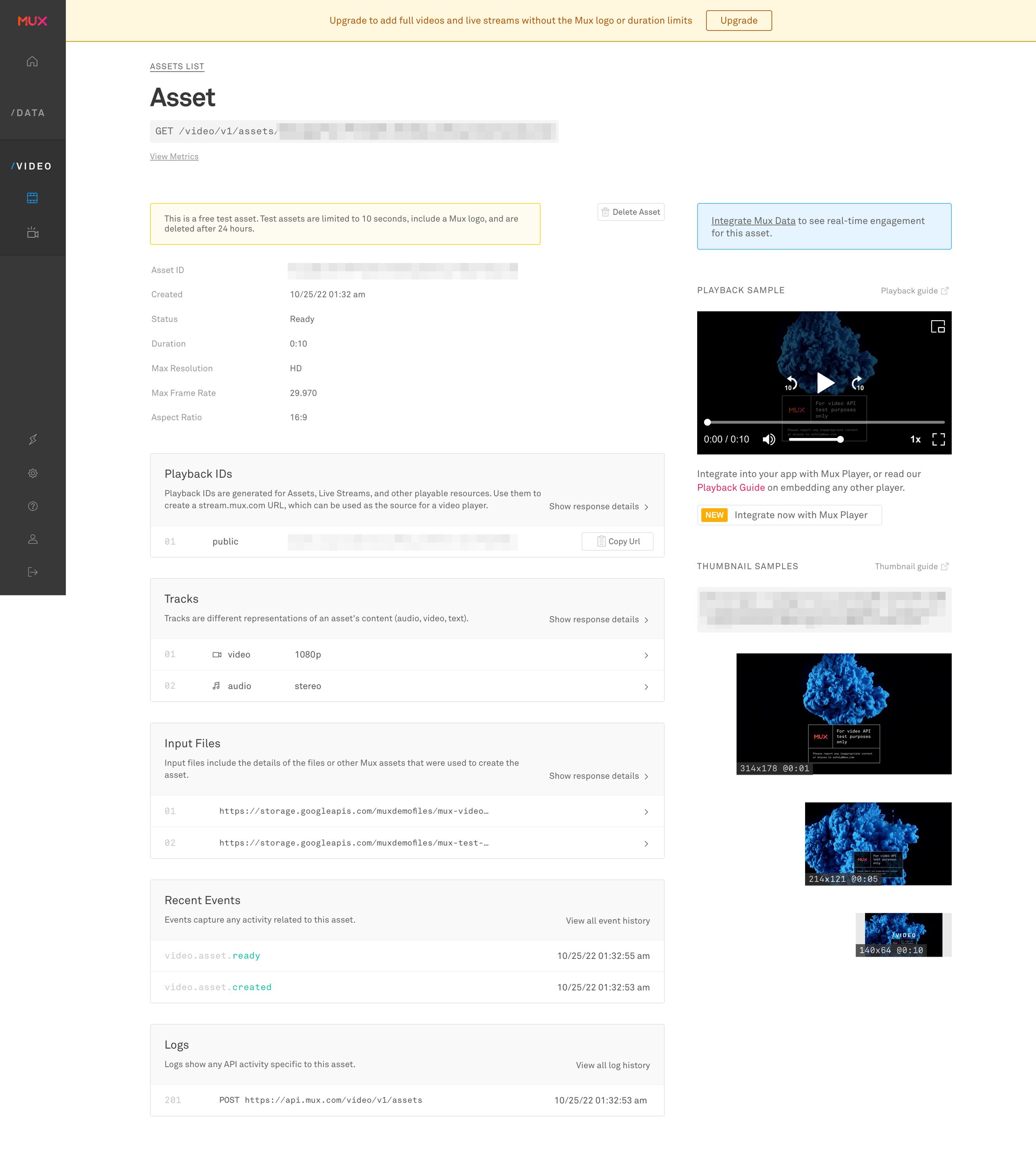Open the /VIDEO section
This screenshot has width=1036, height=1150.
[32, 166]
